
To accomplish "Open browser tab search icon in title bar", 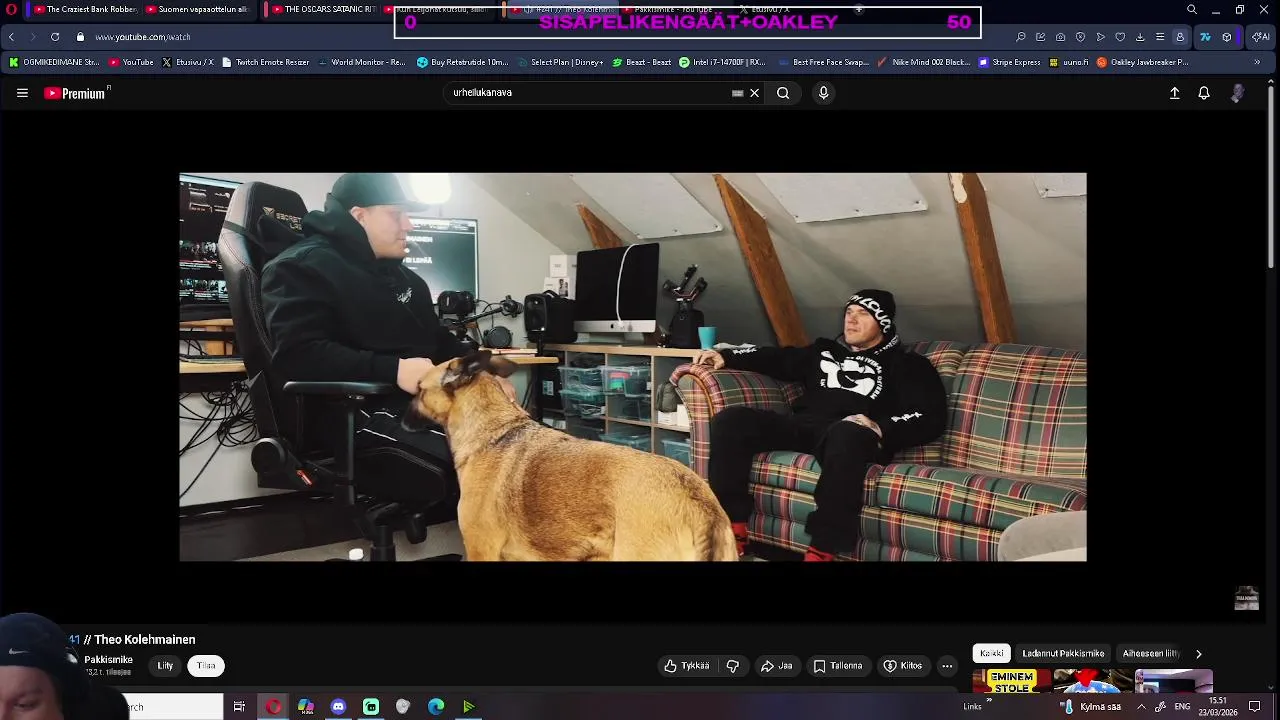I will [x=1191, y=9].
